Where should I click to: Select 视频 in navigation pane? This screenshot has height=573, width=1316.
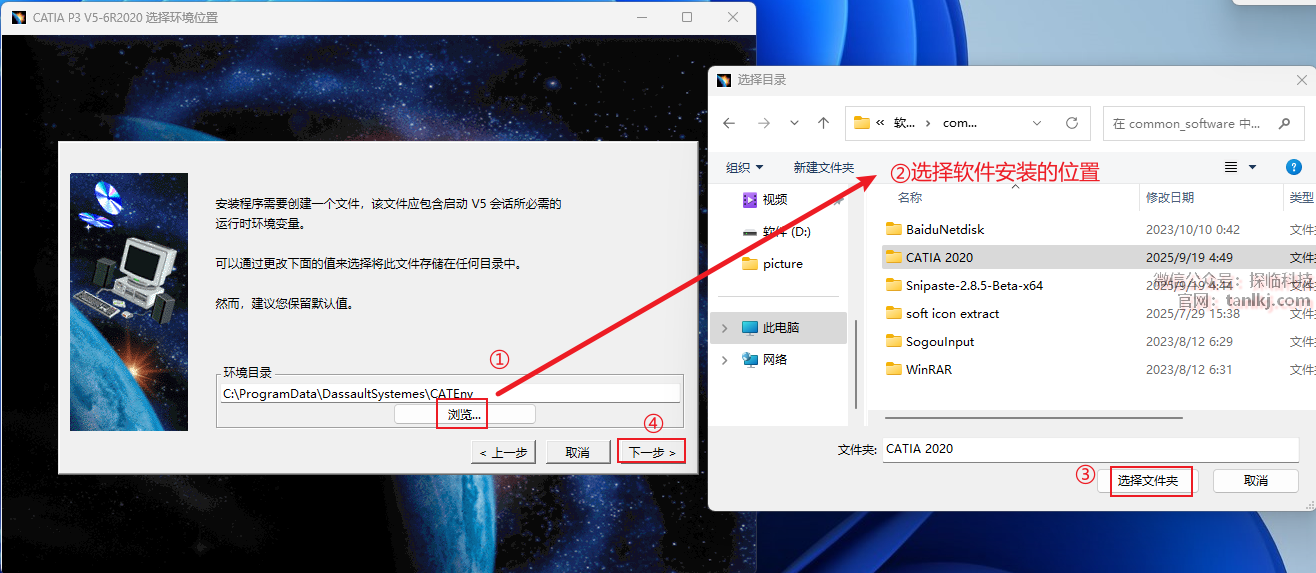(775, 199)
